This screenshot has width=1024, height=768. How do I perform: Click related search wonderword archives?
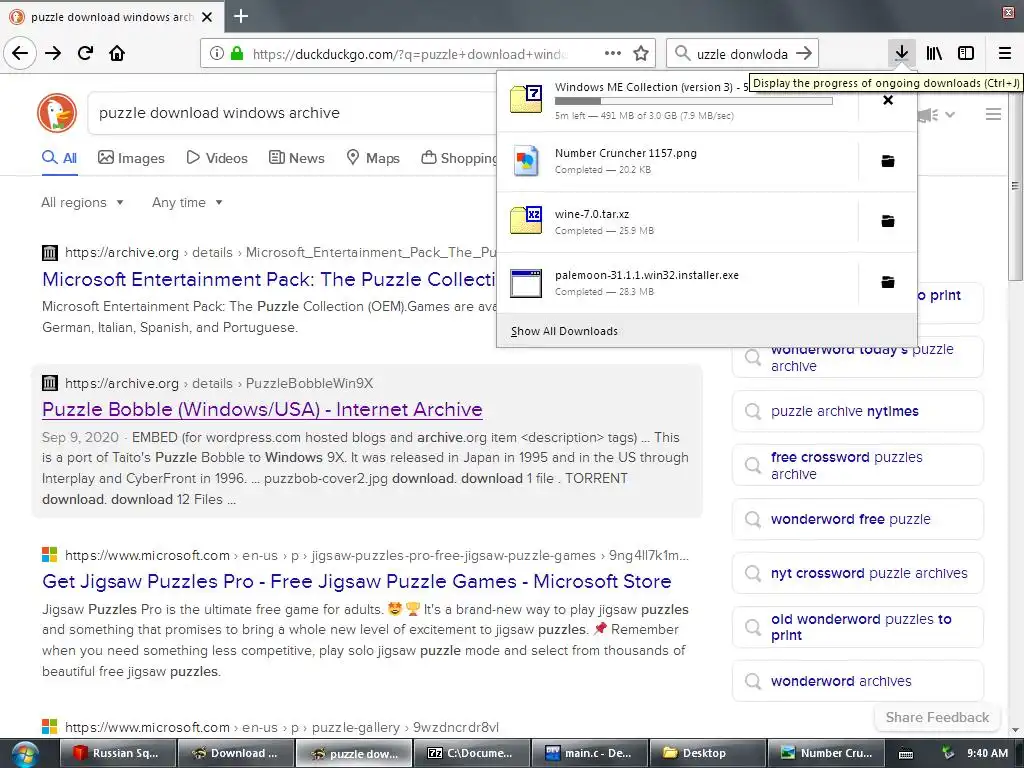click(x=857, y=681)
